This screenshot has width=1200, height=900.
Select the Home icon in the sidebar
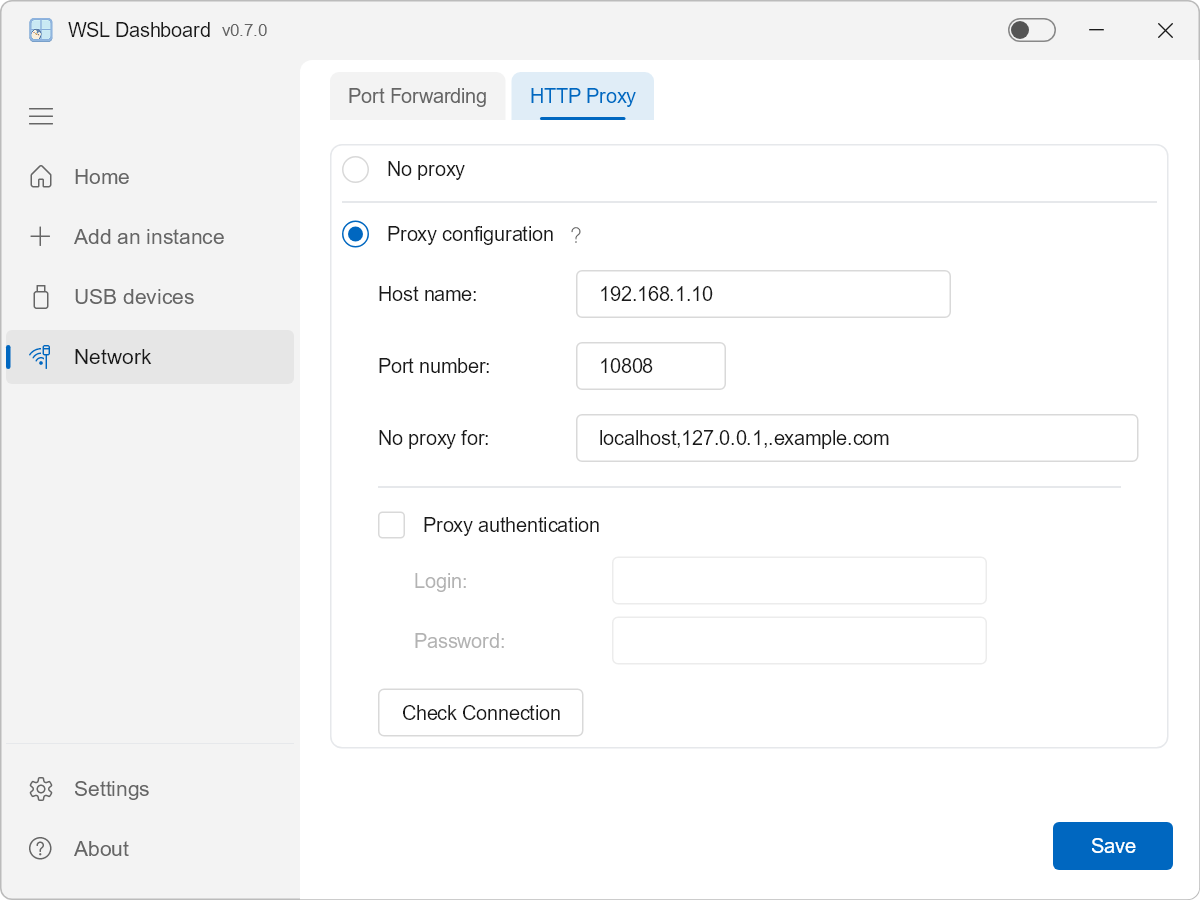click(x=40, y=176)
